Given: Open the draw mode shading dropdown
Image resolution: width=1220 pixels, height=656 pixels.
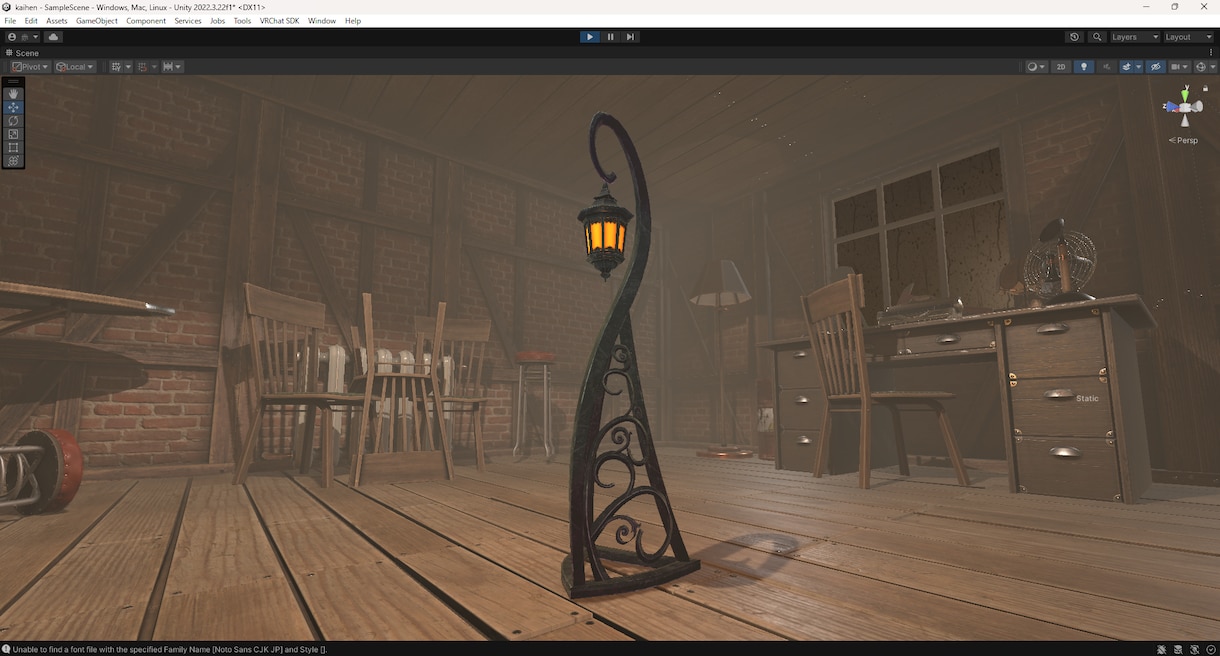Looking at the screenshot, I should pyautogui.click(x=1037, y=67).
